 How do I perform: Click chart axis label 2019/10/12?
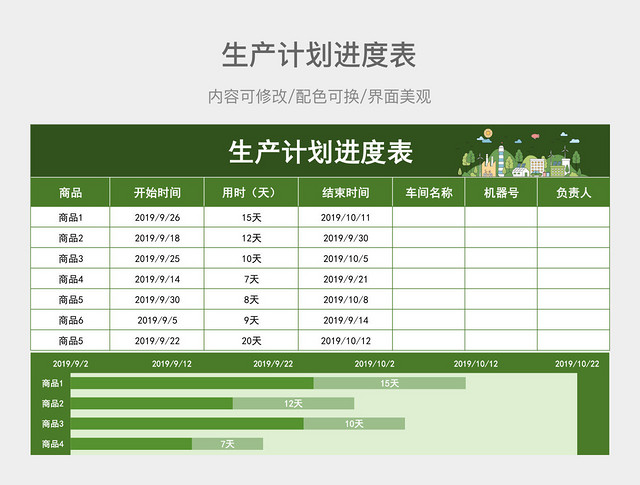[476, 363]
